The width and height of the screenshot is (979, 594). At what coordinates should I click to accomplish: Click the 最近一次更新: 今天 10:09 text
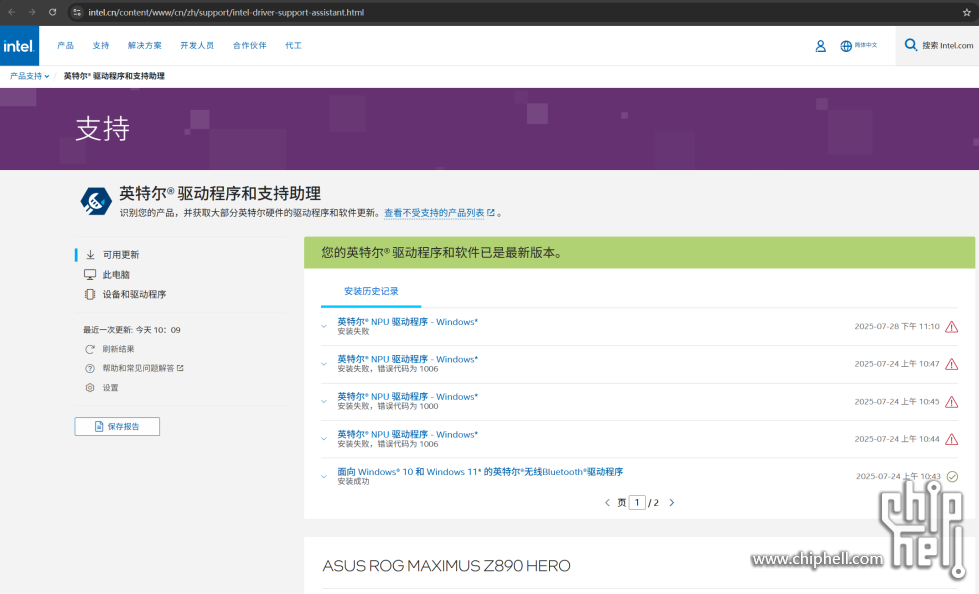pyautogui.click(x=132, y=330)
